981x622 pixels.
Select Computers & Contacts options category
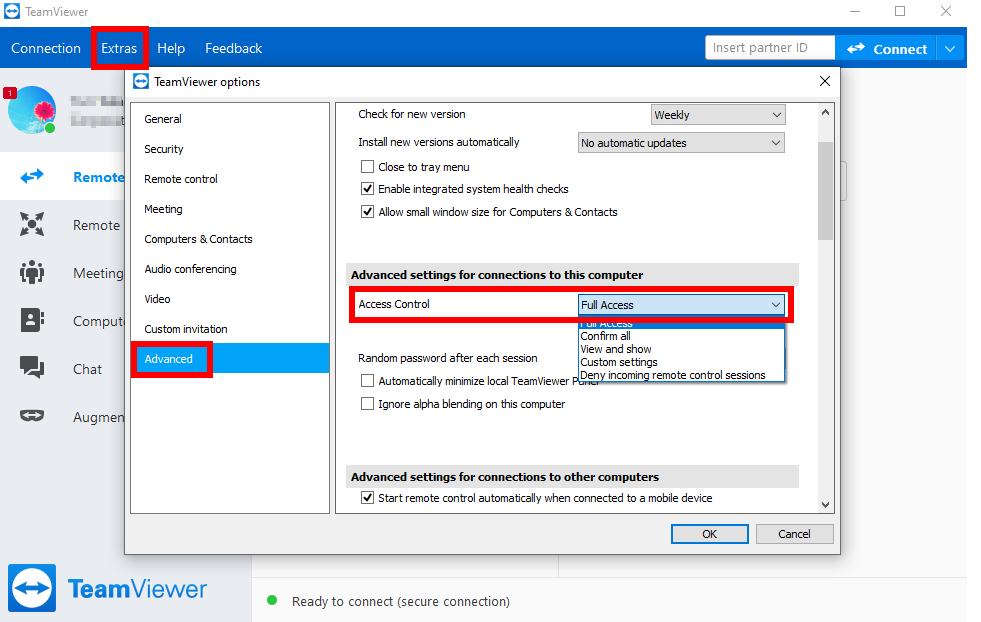230,239
